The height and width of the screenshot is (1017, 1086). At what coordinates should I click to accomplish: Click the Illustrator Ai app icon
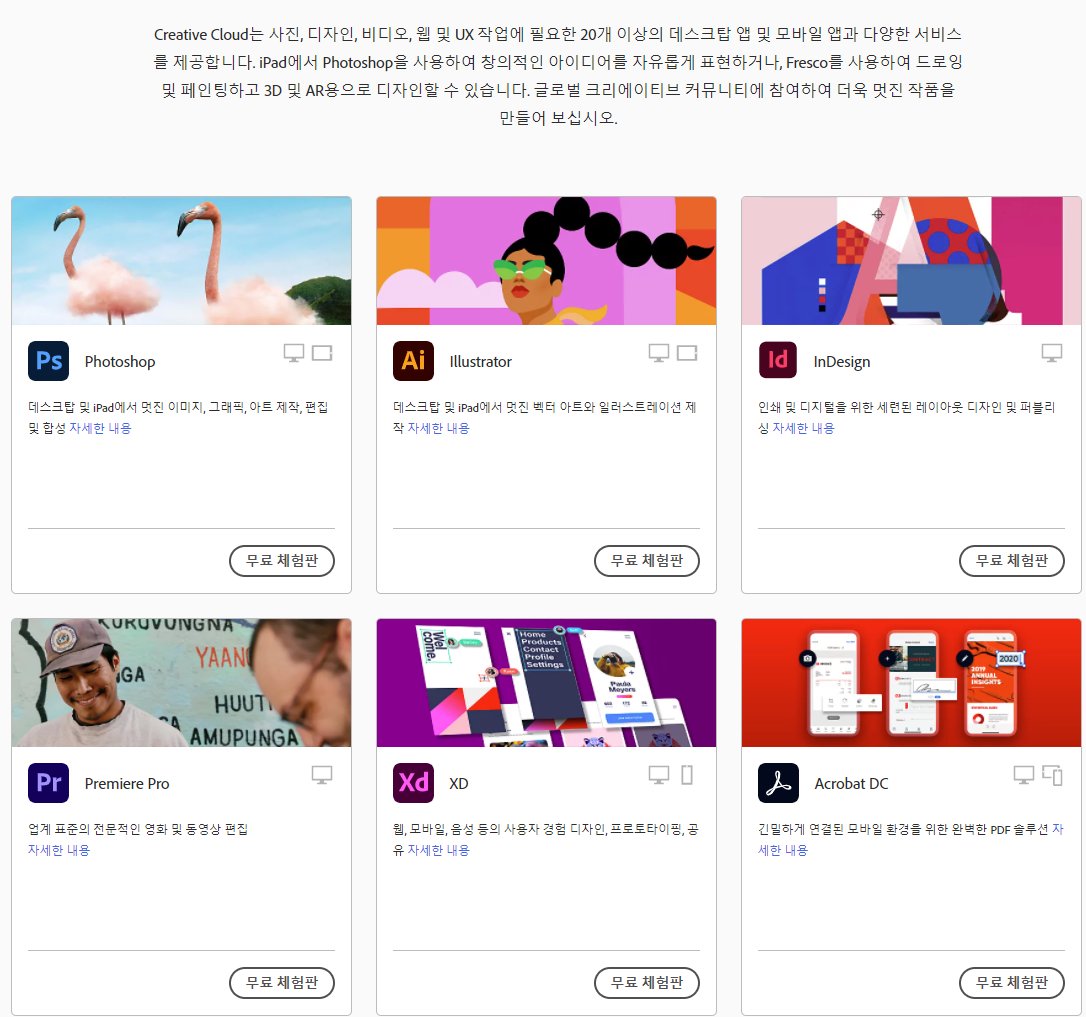(x=413, y=361)
